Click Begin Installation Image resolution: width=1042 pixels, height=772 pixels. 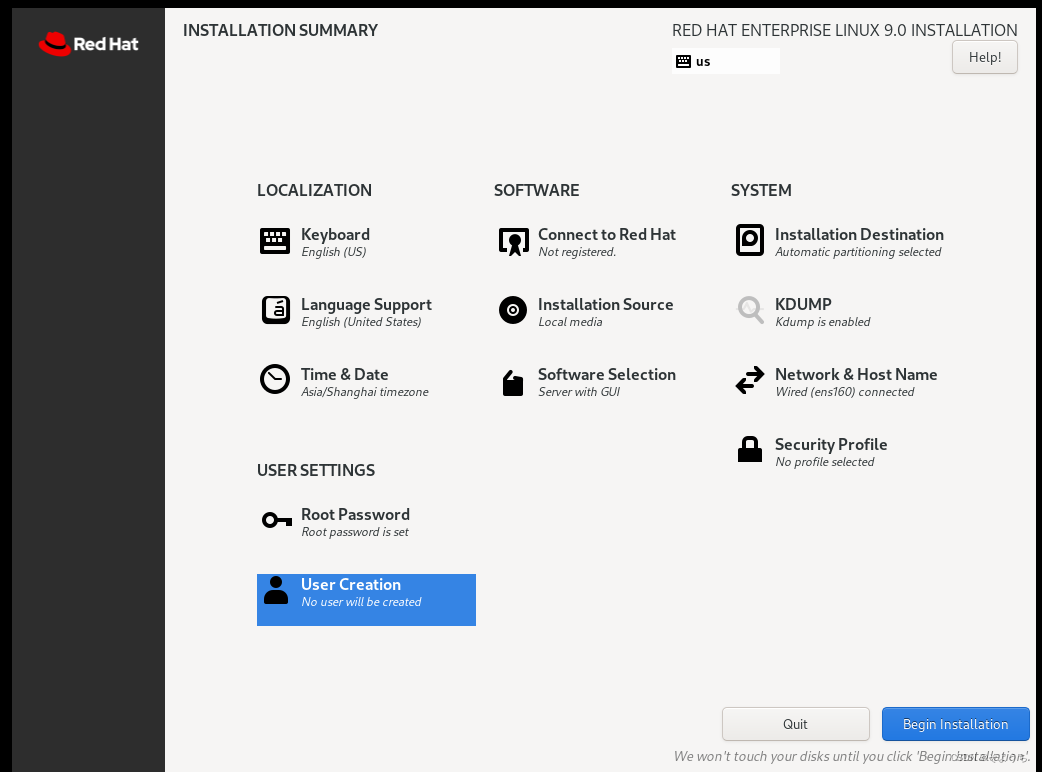pyautogui.click(x=955, y=724)
